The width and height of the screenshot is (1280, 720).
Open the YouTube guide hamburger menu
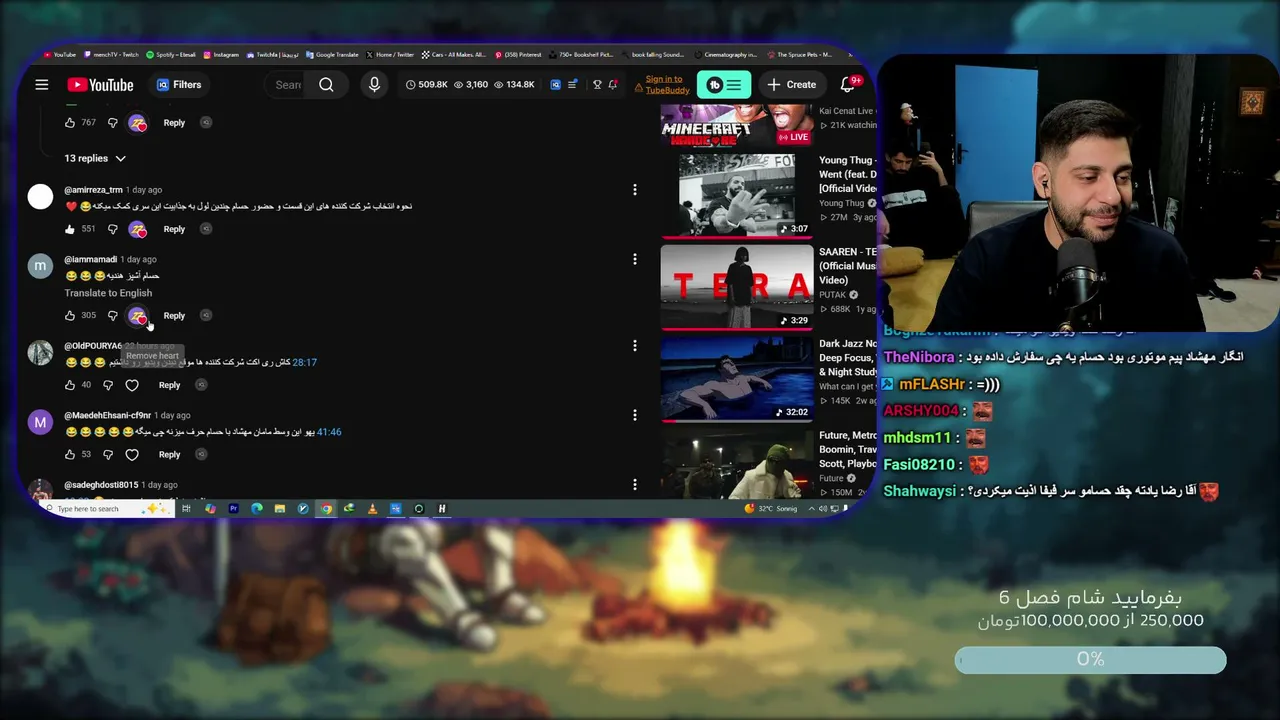[x=42, y=85]
